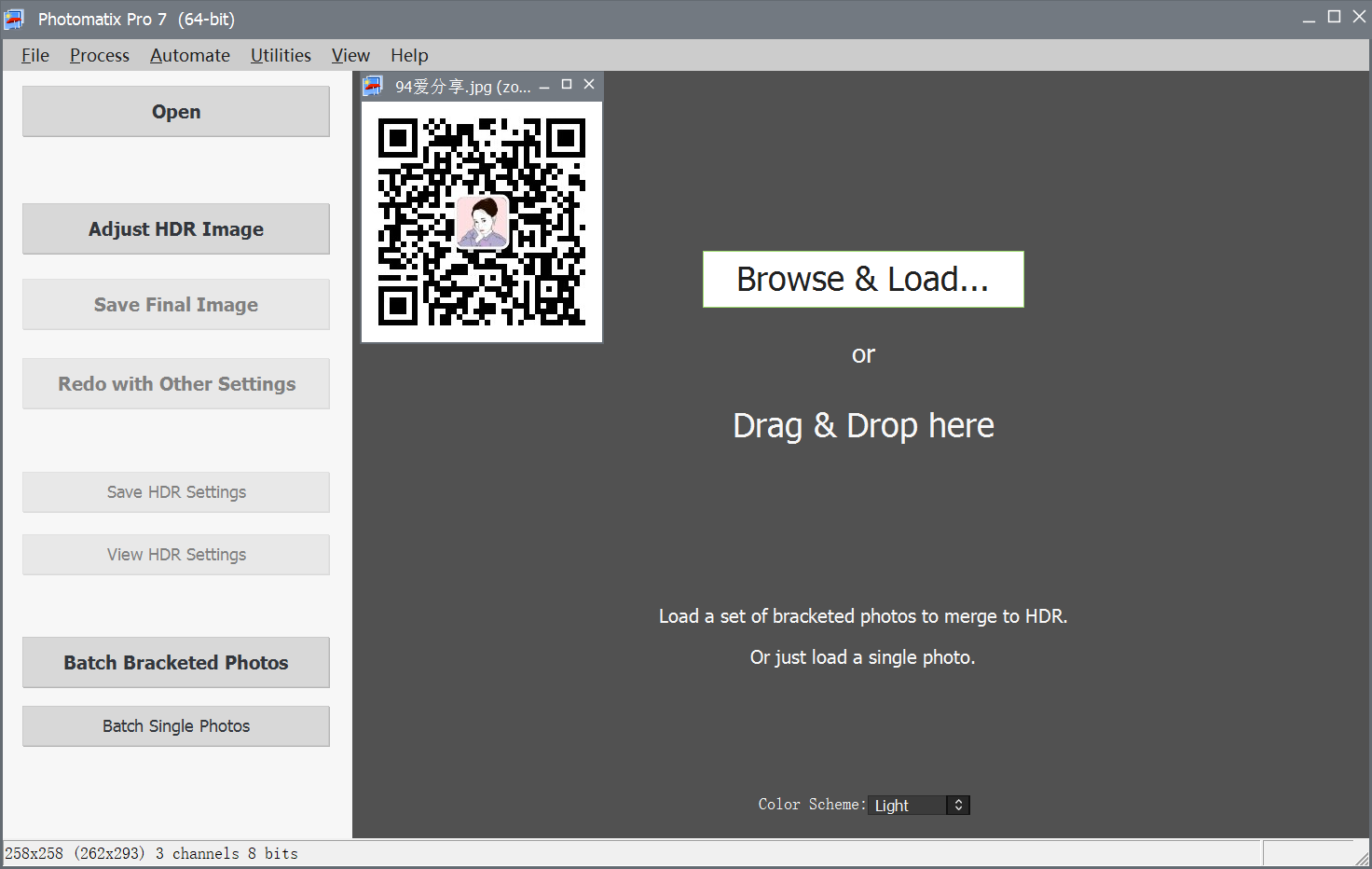Screen dimensions: 1372x869
Task: Click the resize grip in status bar
Action: [x=1363, y=858]
